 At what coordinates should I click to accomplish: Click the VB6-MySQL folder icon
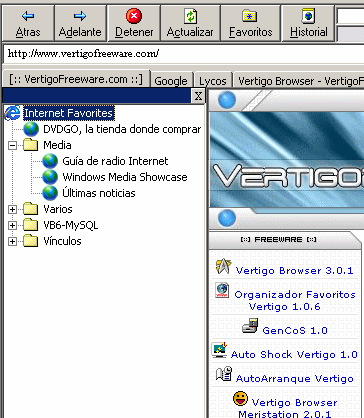coord(31,225)
